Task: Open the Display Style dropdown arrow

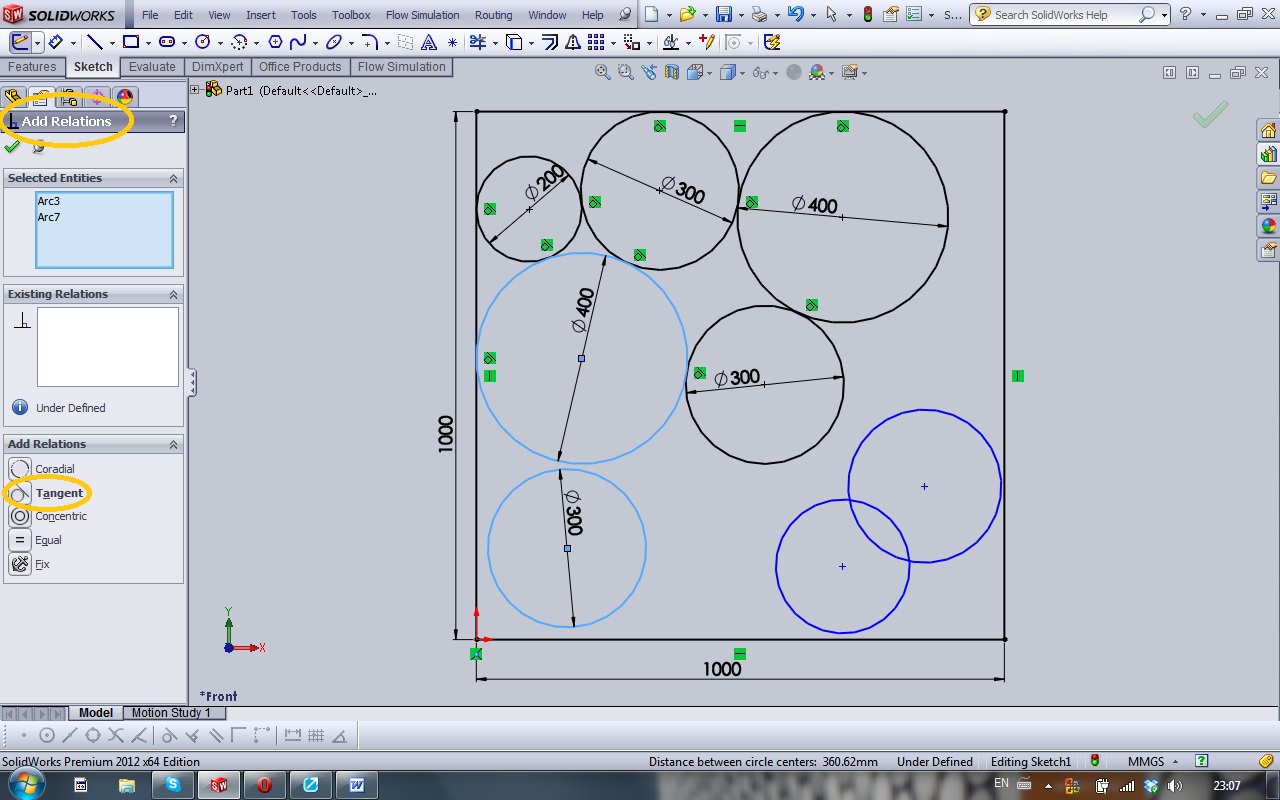Action: [x=741, y=73]
